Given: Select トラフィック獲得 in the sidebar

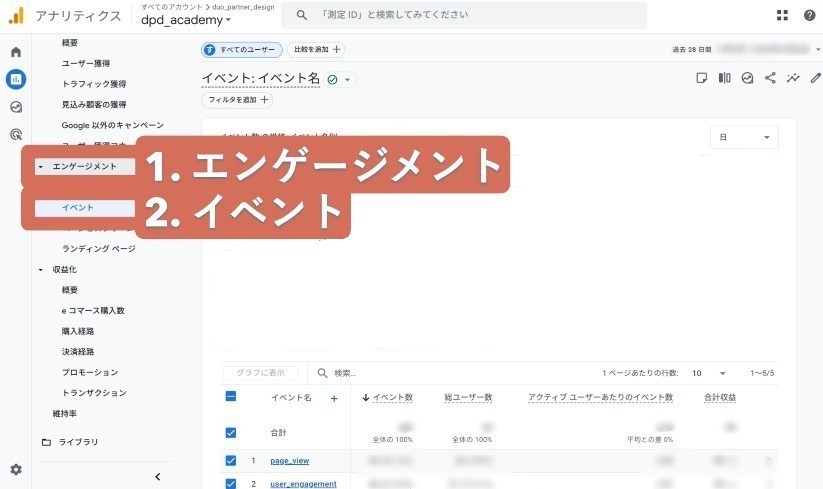Looking at the screenshot, I should [x=94, y=84].
